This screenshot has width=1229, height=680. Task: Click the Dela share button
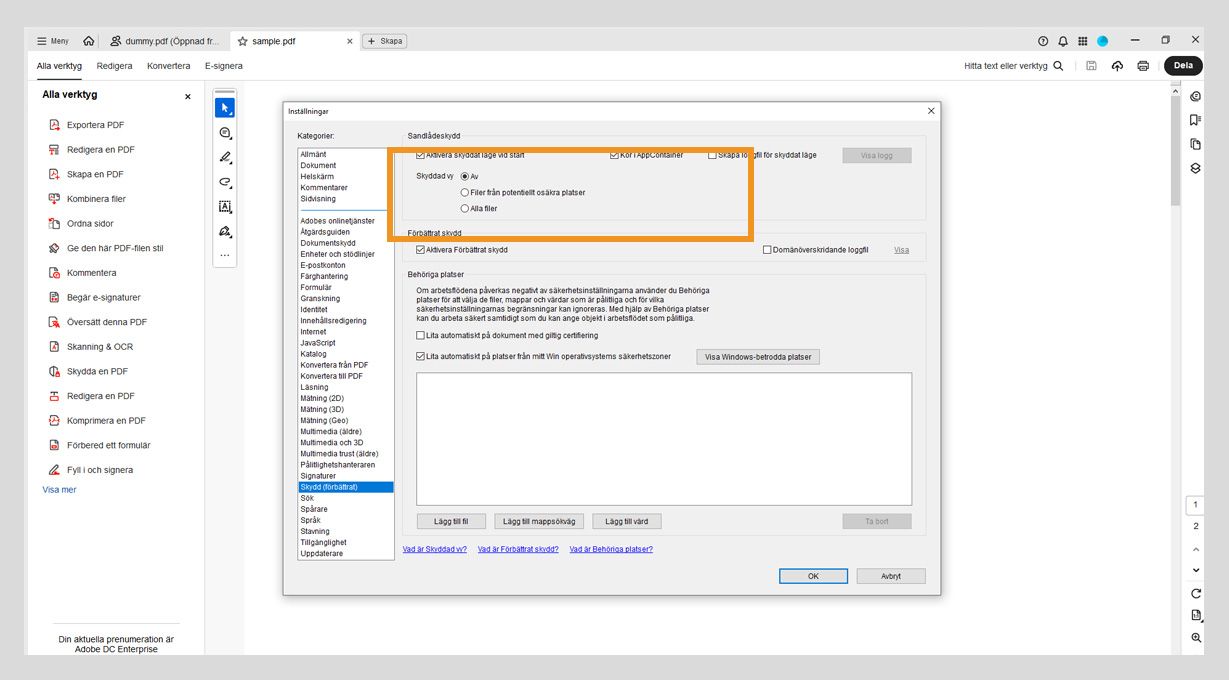pos(1183,66)
